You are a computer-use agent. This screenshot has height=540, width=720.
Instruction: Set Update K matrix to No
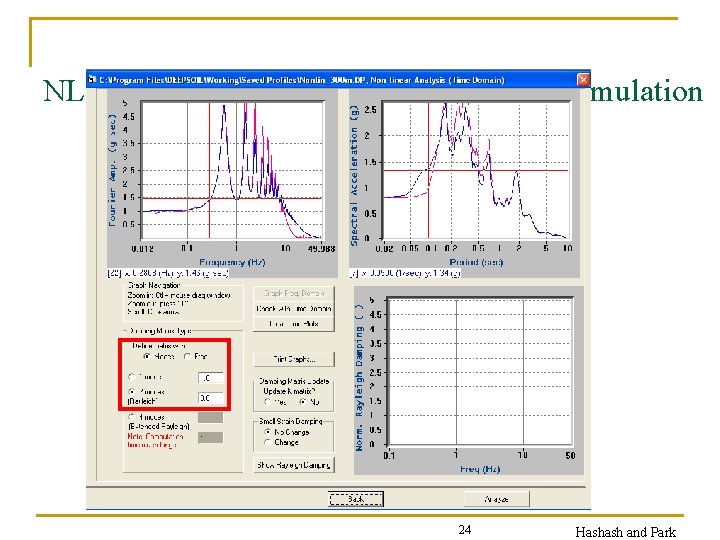click(302, 402)
